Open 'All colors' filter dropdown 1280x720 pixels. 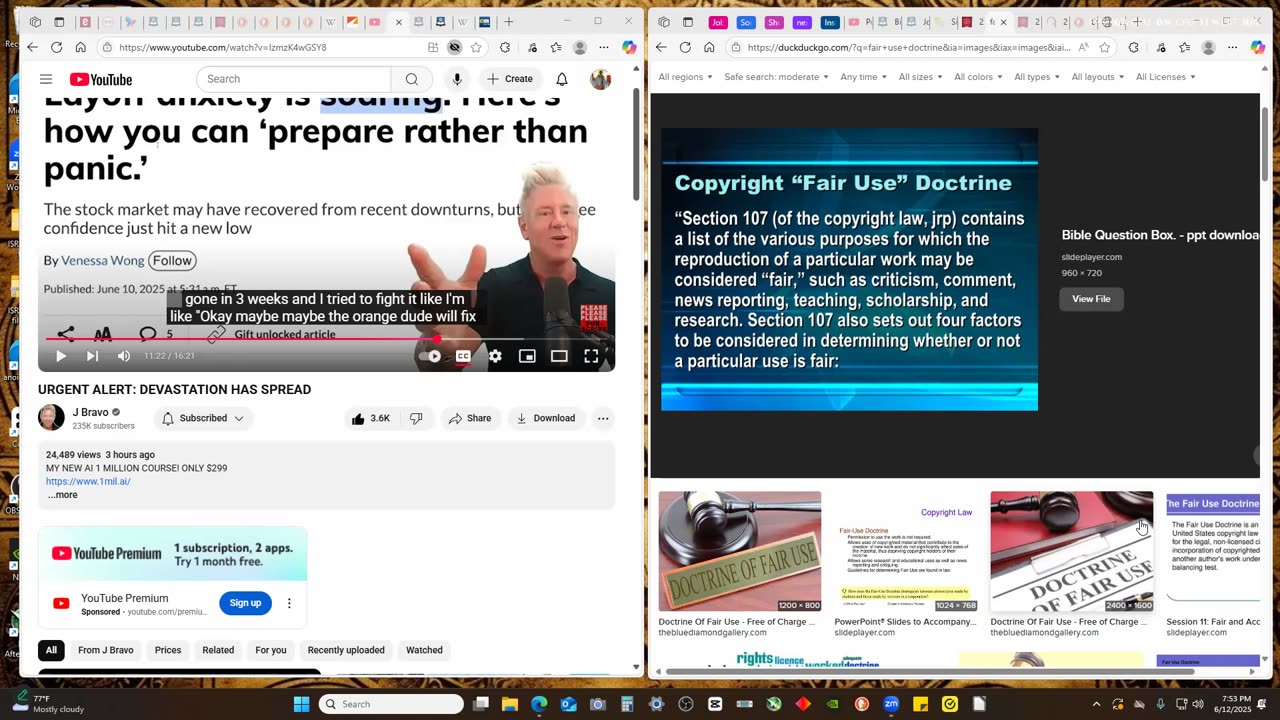coord(978,77)
